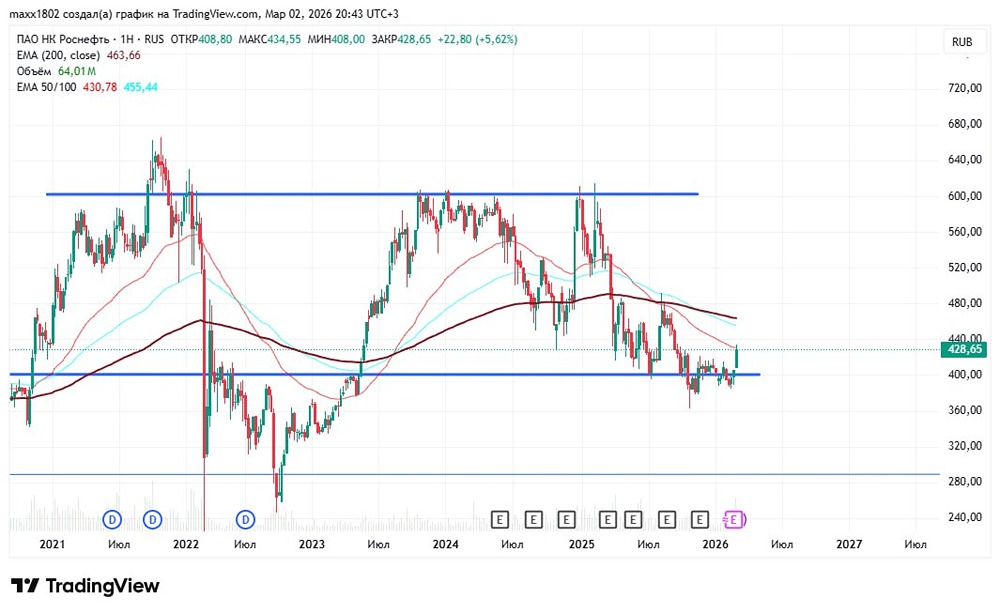
Task: Click the 2026 label on time axis
Action: point(715,544)
